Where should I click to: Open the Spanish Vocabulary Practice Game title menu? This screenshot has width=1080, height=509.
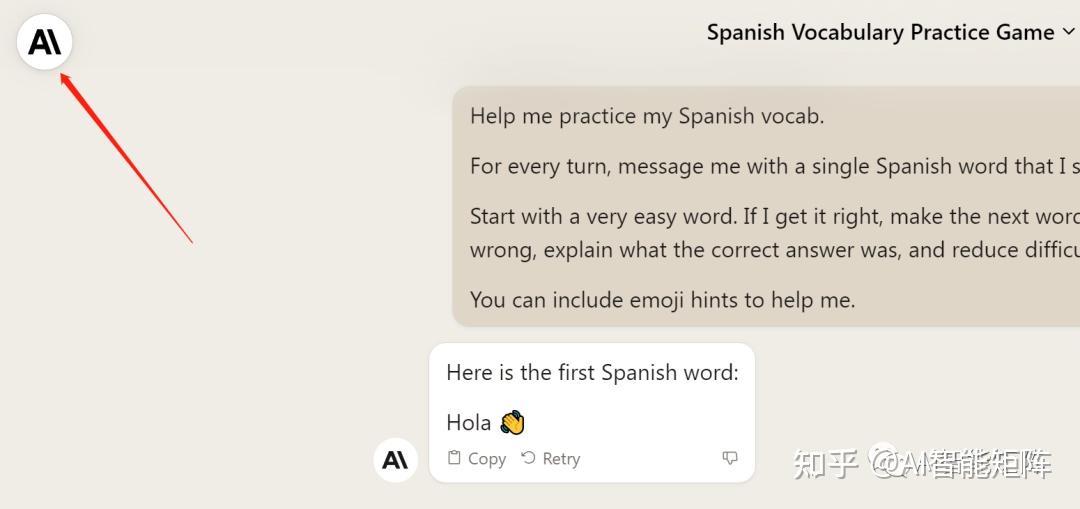880,33
